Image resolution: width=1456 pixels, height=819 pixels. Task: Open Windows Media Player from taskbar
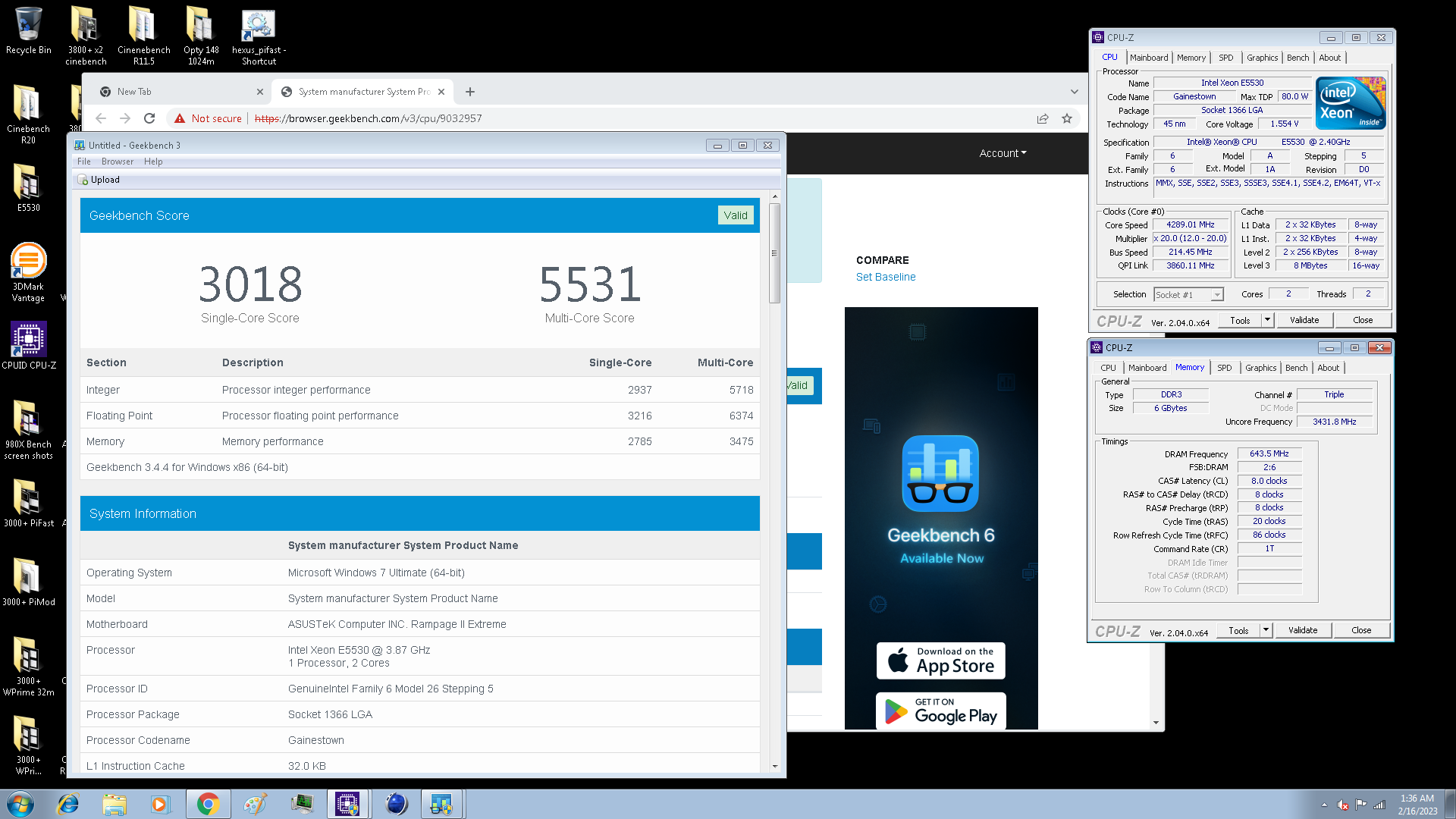click(160, 804)
